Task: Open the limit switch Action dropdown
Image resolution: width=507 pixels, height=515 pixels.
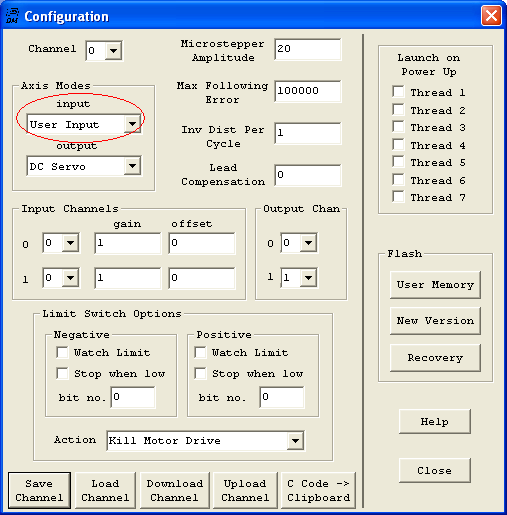Action: pyautogui.click(x=295, y=441)
